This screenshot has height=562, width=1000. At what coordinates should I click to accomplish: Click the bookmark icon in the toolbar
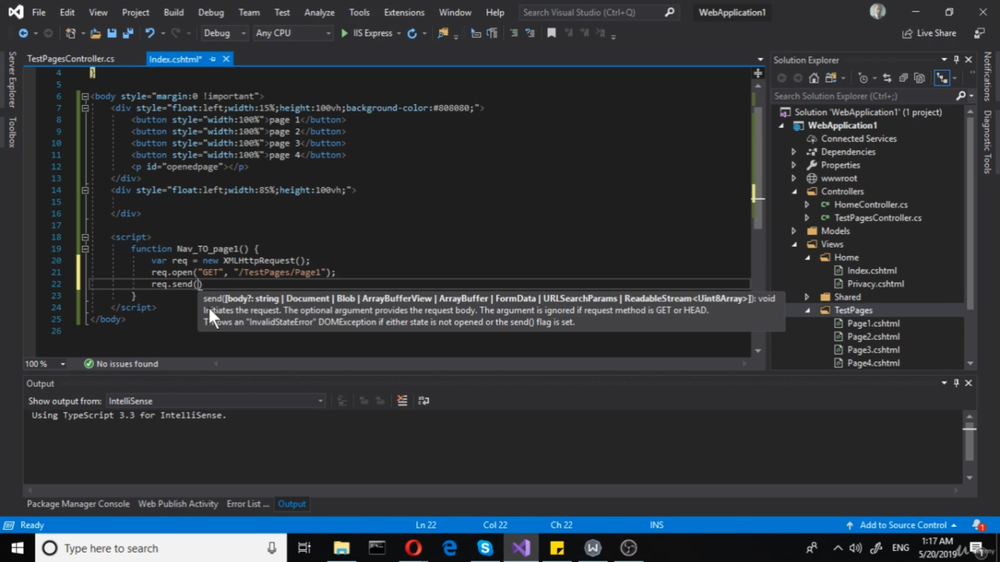[x=551, y=33]
